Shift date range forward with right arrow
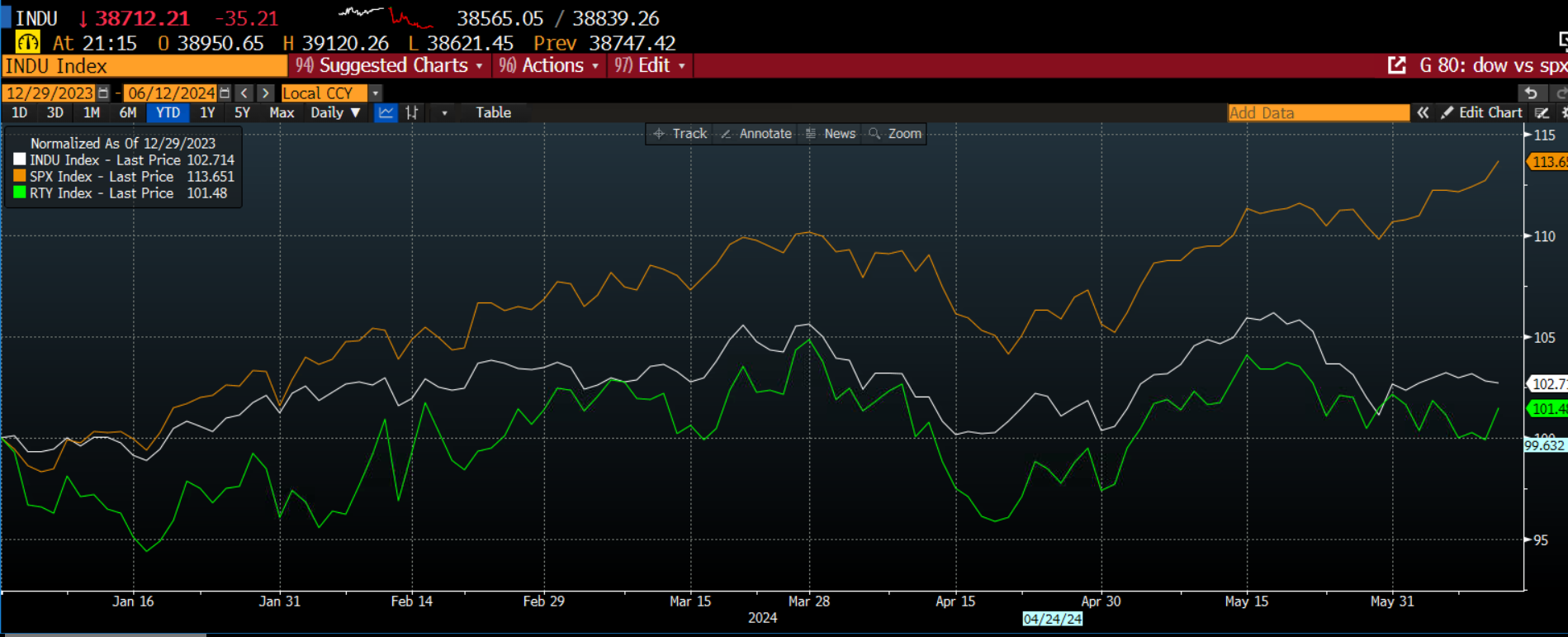 pyautogui.click(x=265, y=93)
